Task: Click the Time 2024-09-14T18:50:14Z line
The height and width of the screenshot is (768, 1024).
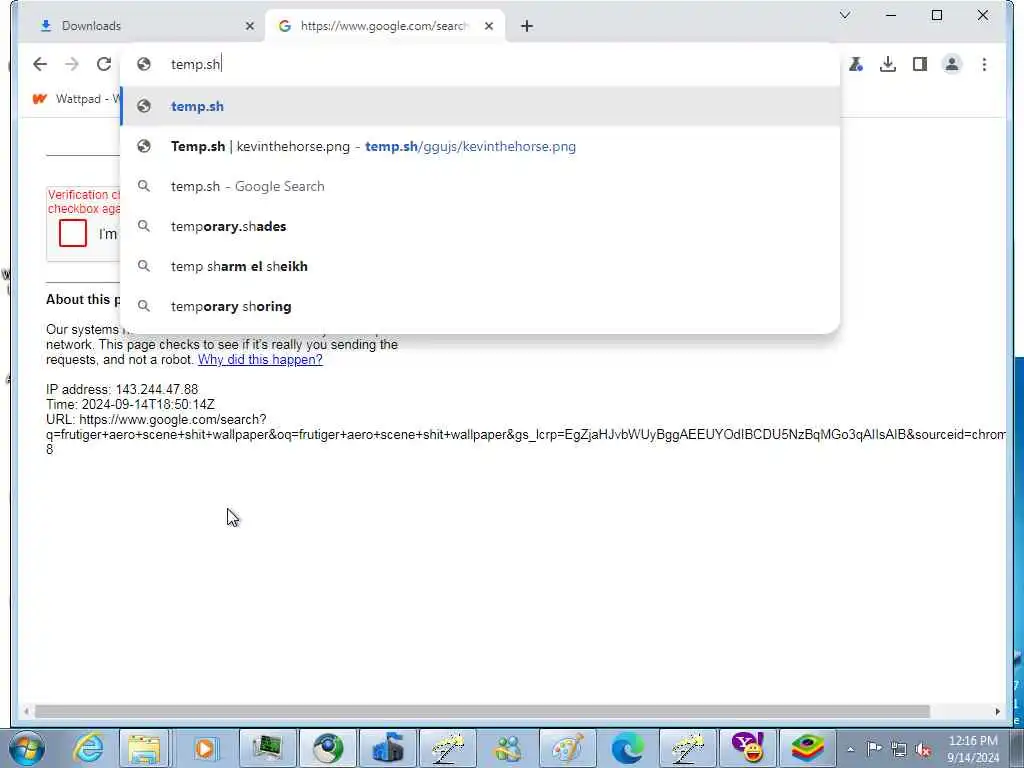Action: pyautogui.click(x=131, y=405)
